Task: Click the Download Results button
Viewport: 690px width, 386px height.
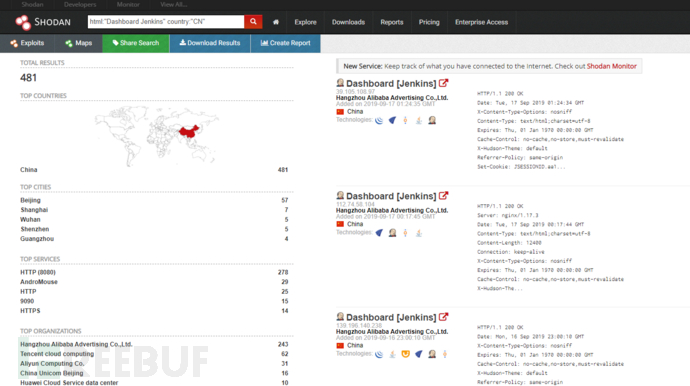Action: click(210, 43)
